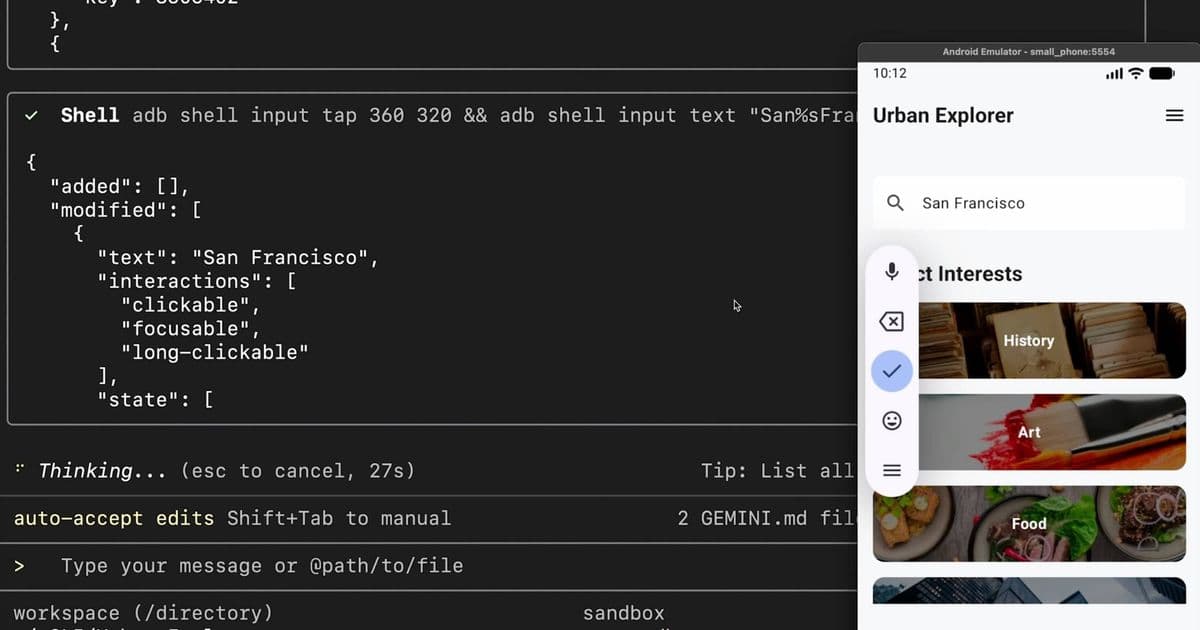1200x630 pixels.
Task: Open the Urban Explorer navigation menu
Action: point(1173,115)
